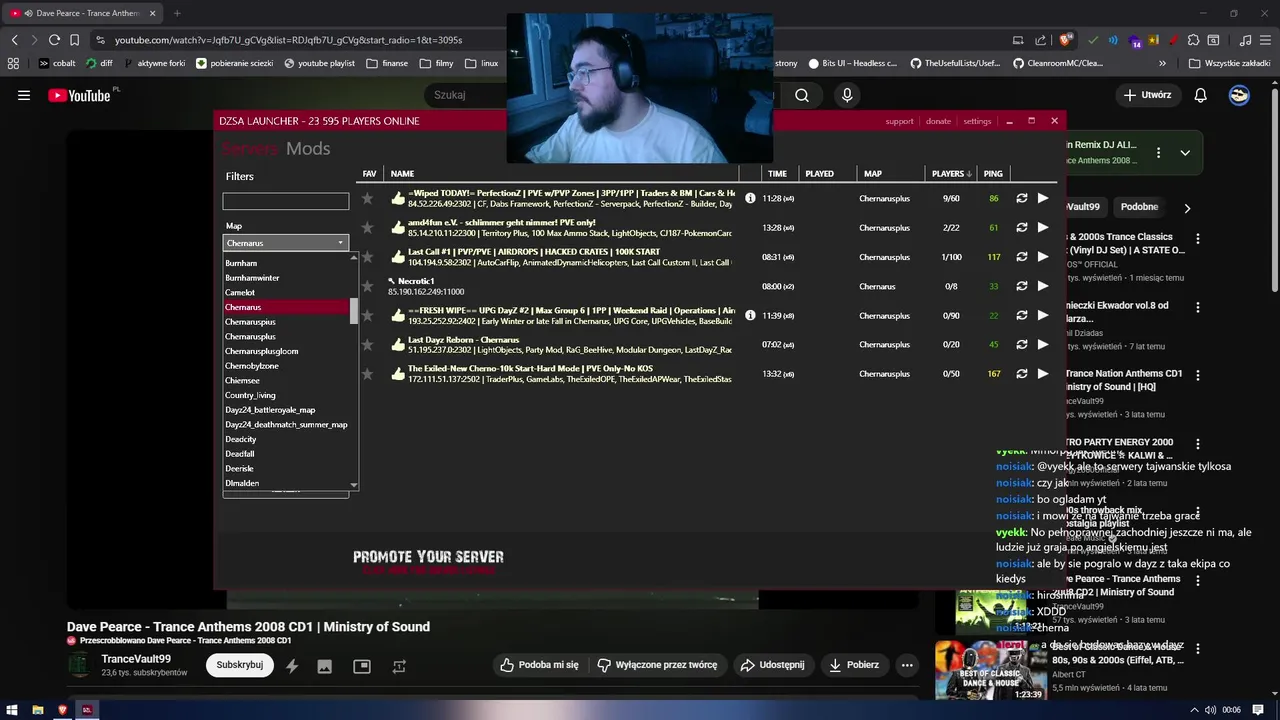Thumbs-up the amd4fun e.V. server
Screen dimensions: 1280x720
point(398,228)
